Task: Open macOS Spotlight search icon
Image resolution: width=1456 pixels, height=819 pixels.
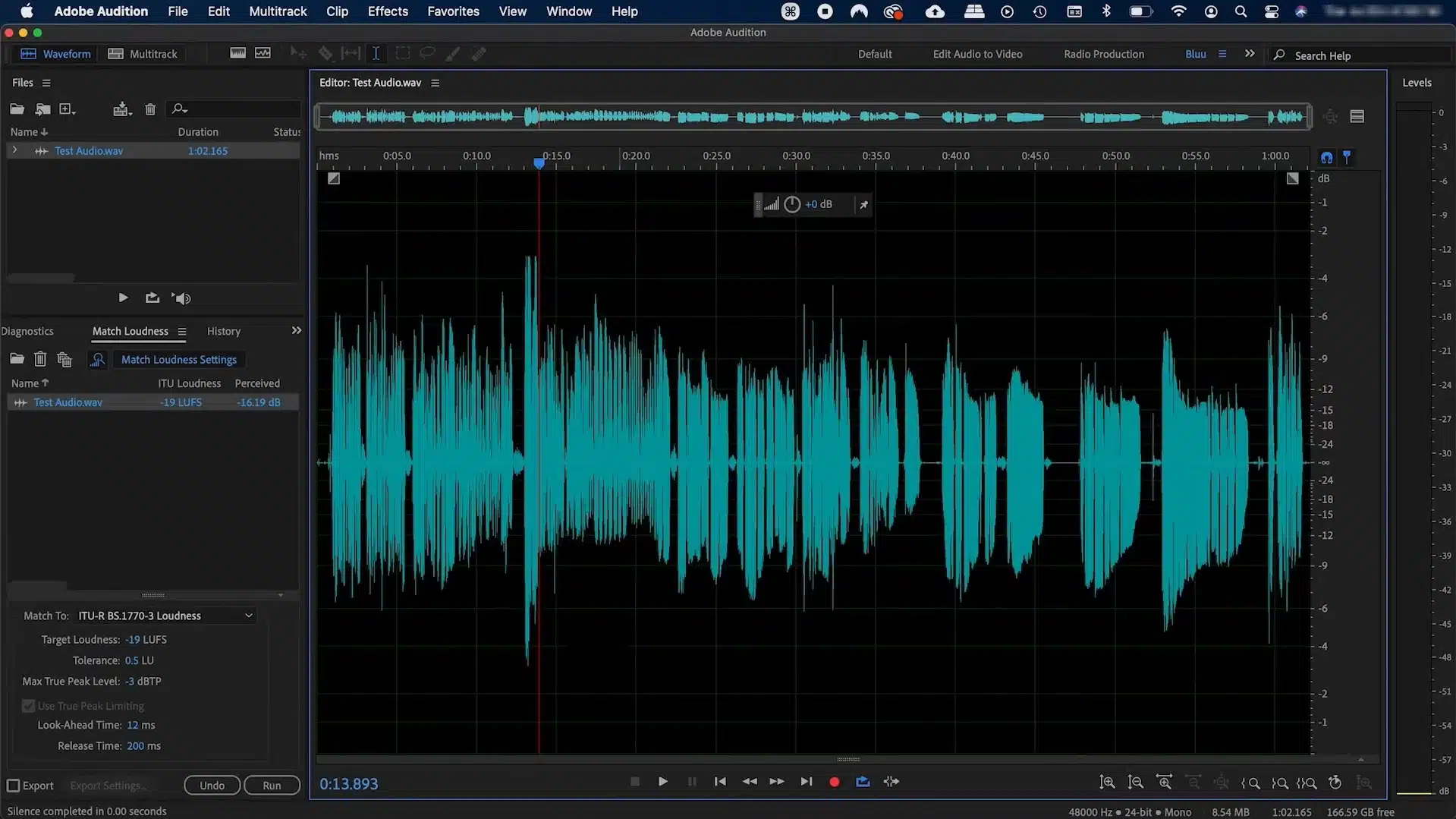Action: tap(1241, 11)
